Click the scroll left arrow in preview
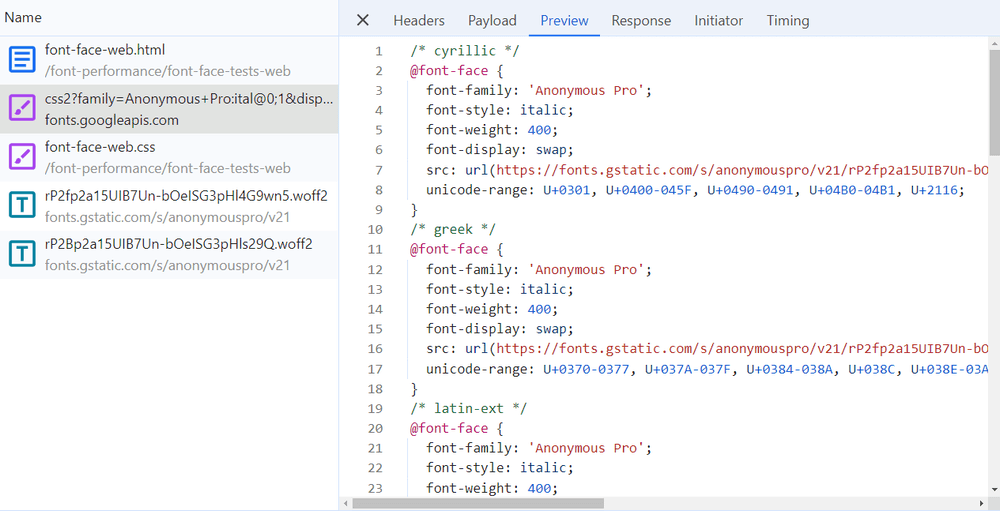The height and width of the screenshot is (511, 1000). pos(345,504)
